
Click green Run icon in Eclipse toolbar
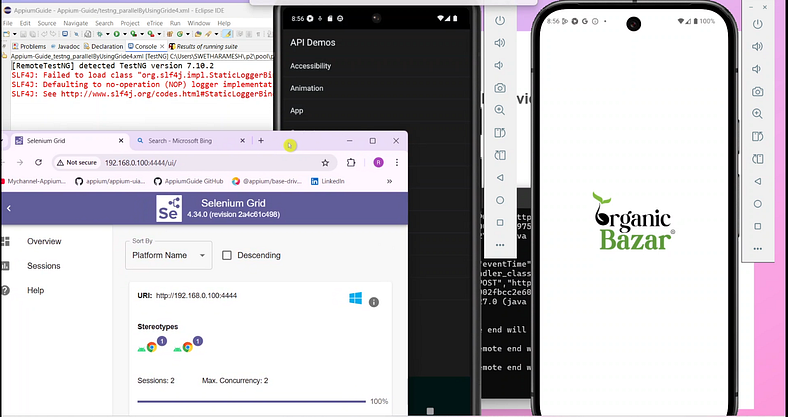click(x=116, y=34)
